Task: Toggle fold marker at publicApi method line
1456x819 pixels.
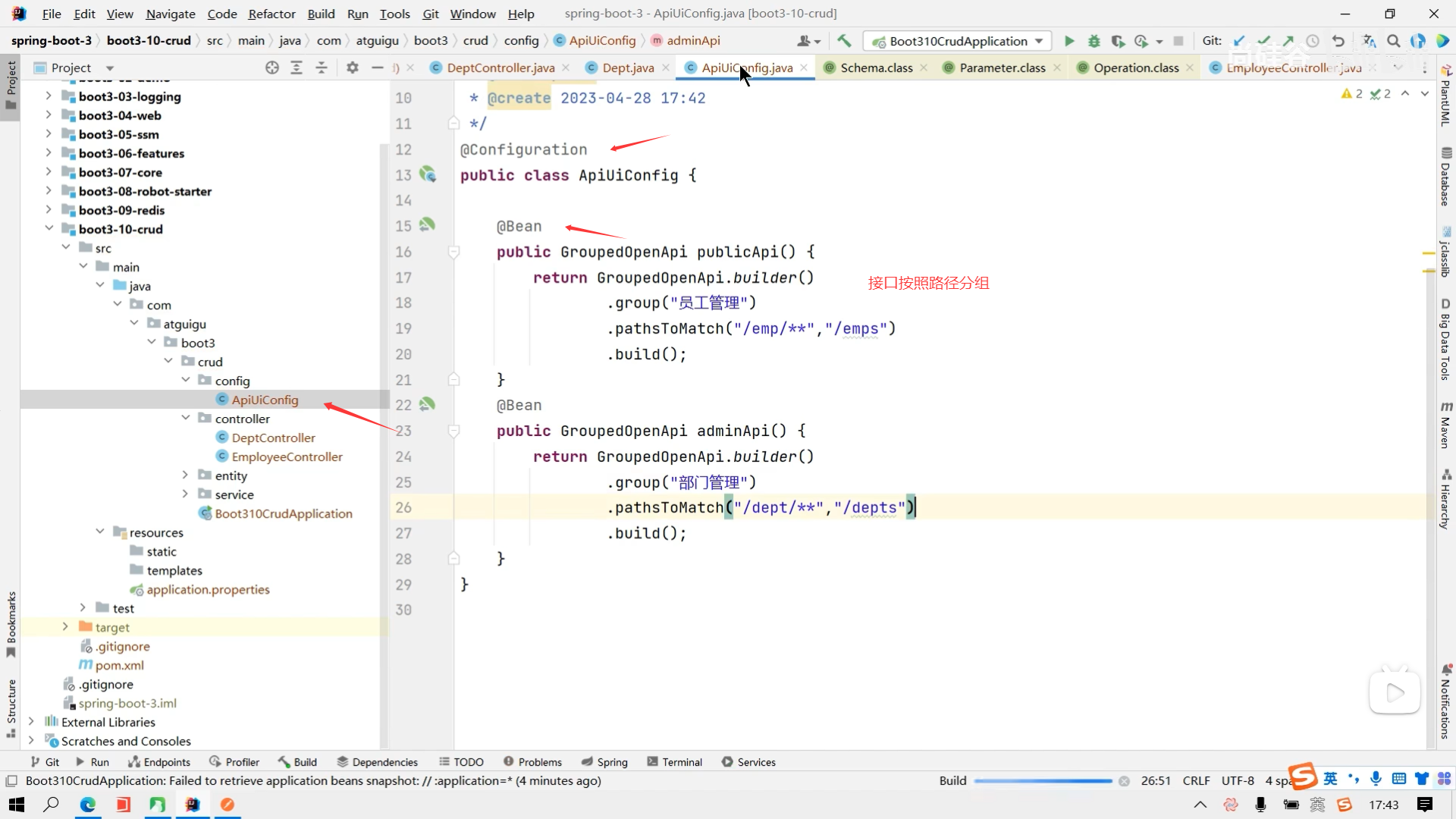Action: coord(453,252)
